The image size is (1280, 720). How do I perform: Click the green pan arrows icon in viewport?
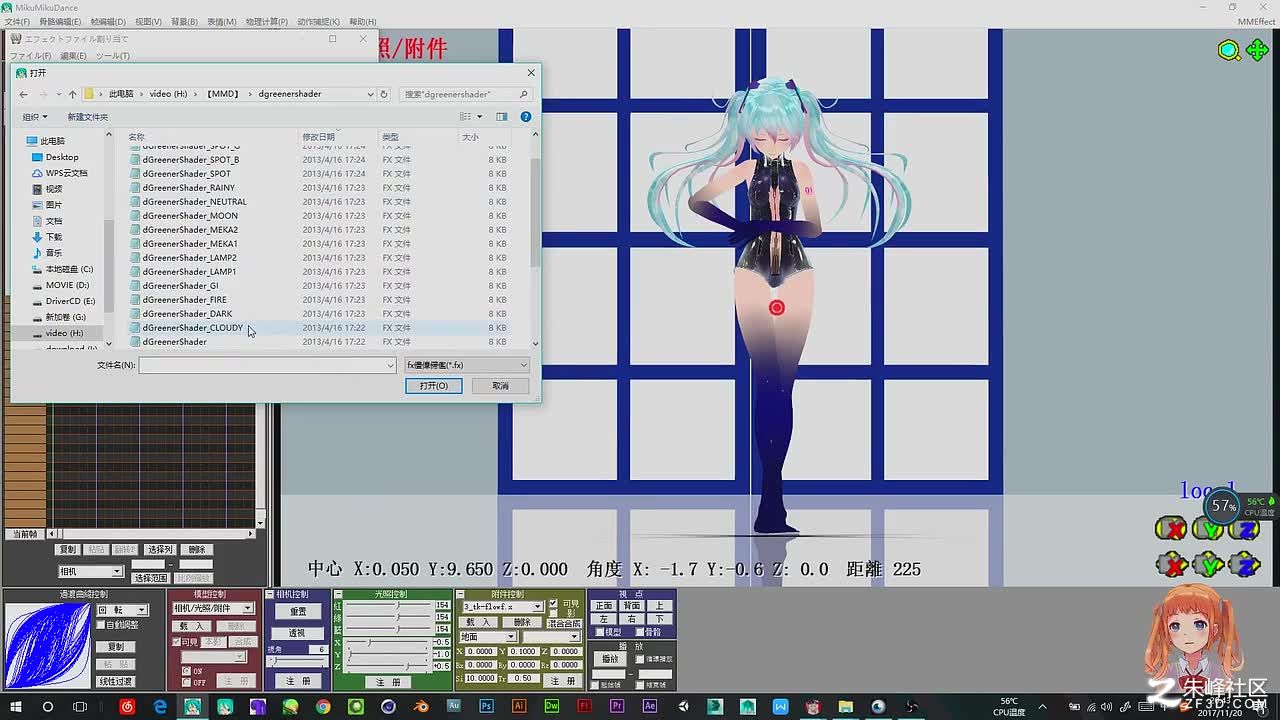point(1257,50)
